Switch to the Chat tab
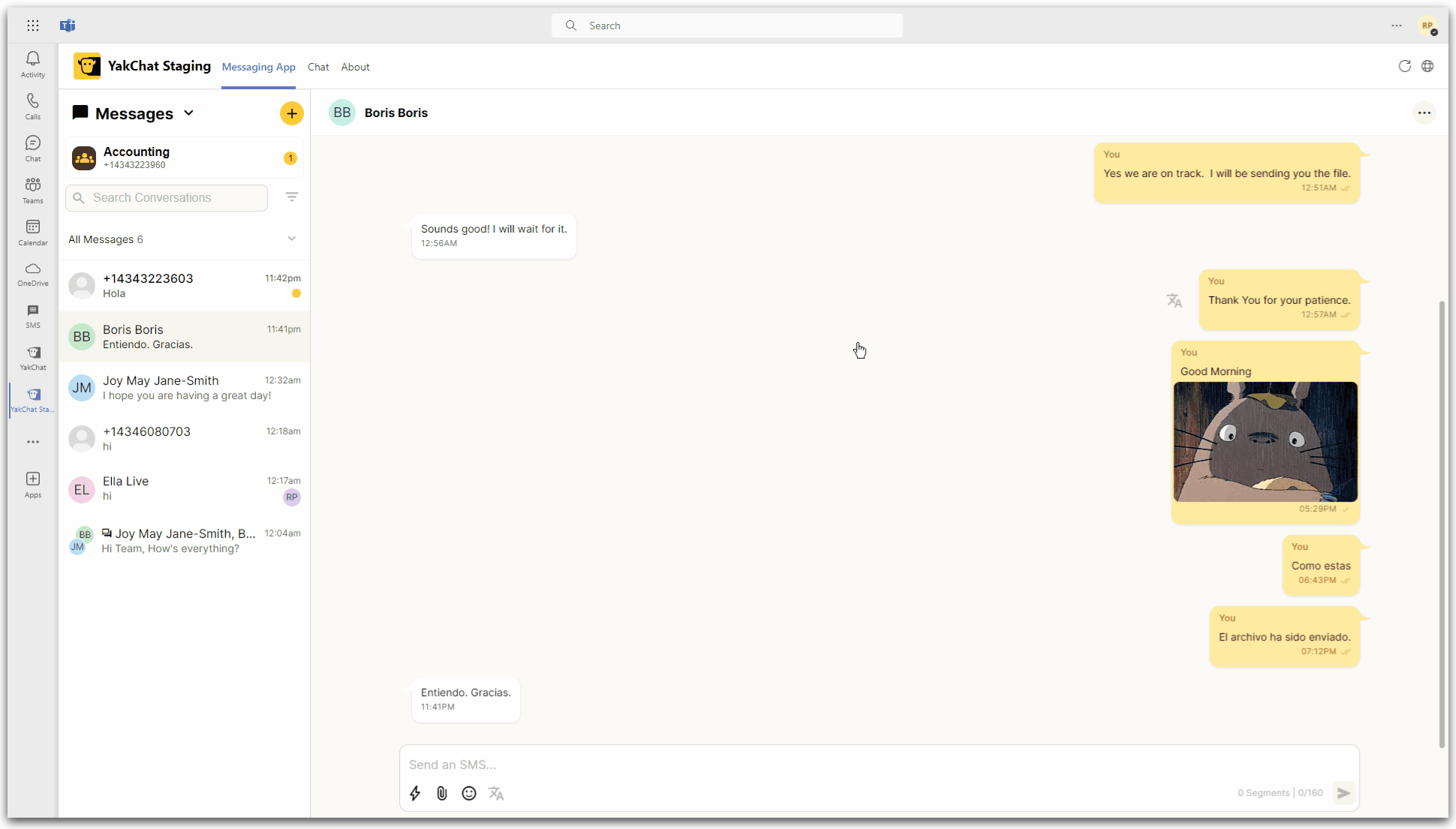The image size is (1456, 829). pos(318,67)
